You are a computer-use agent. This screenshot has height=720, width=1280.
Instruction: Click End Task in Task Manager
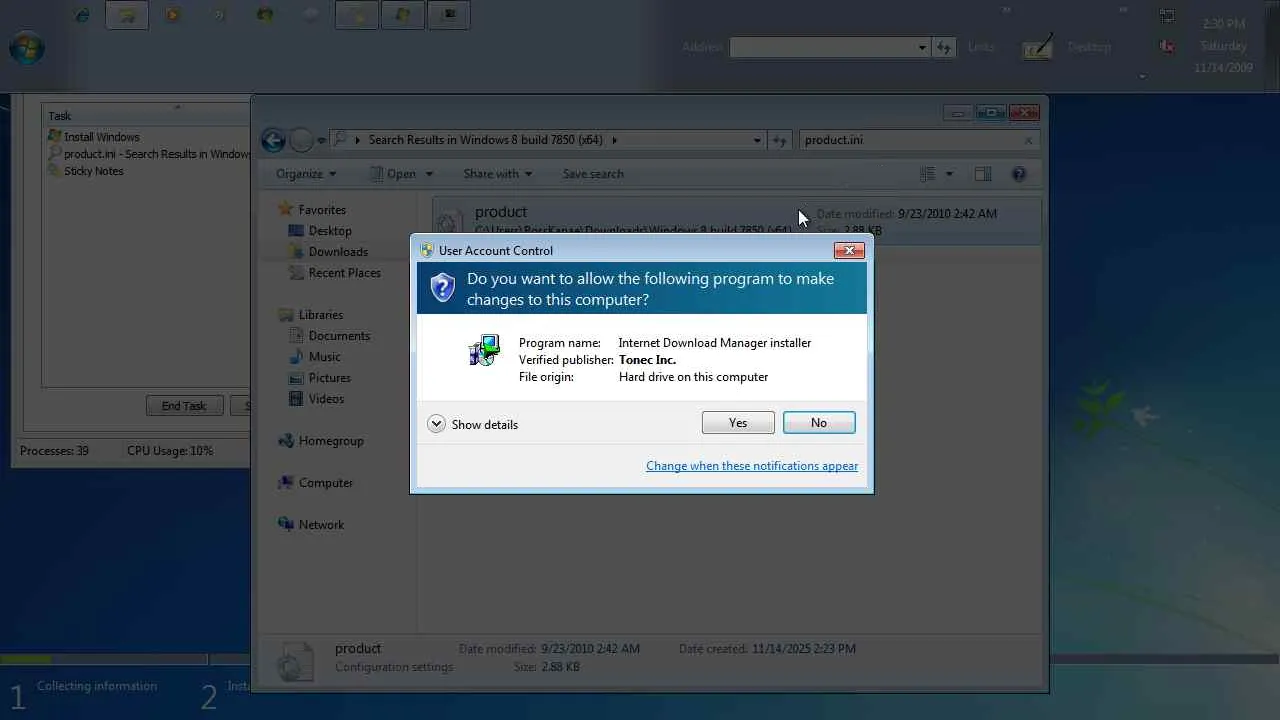(184, 406)
